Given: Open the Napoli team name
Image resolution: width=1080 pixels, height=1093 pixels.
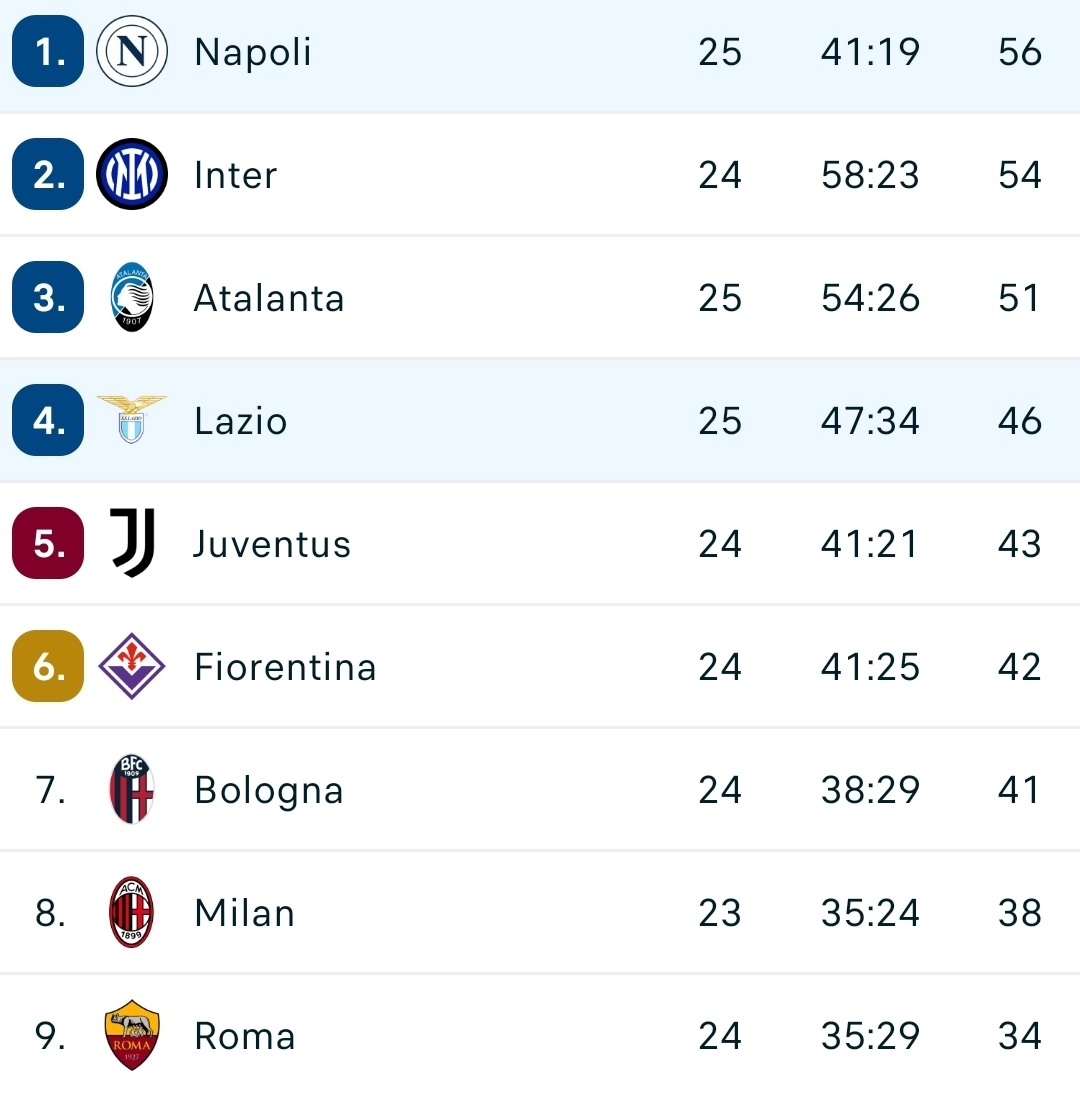Looking at the screenshot, I should click(252, 52).
